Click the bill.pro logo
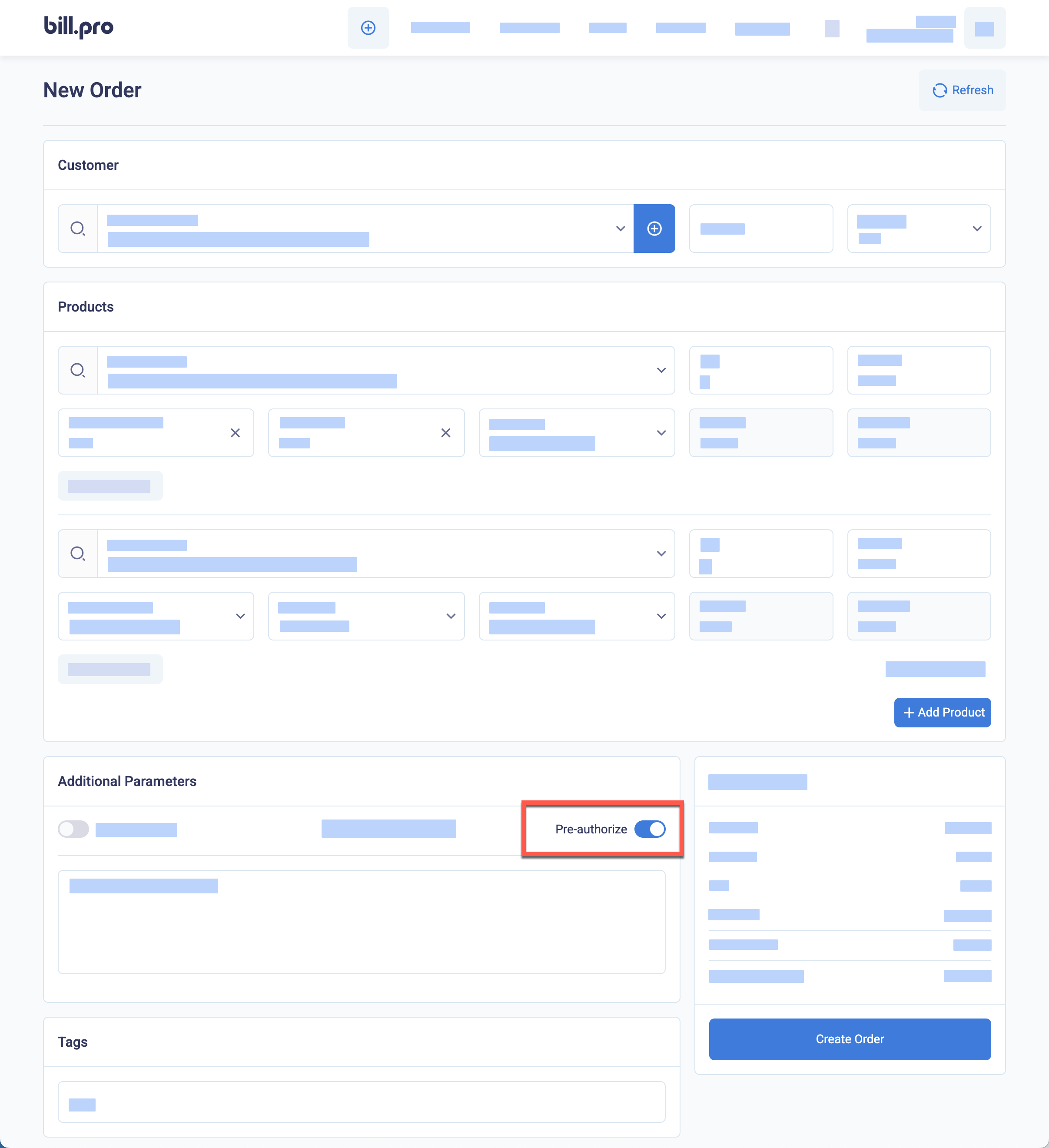This screenshot has width=1049, height=1148. tap(79, 27)
